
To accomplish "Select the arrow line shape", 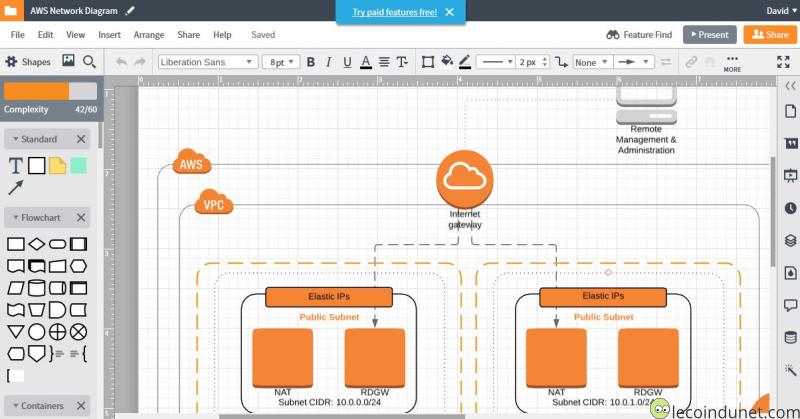I will pos(16,188).
